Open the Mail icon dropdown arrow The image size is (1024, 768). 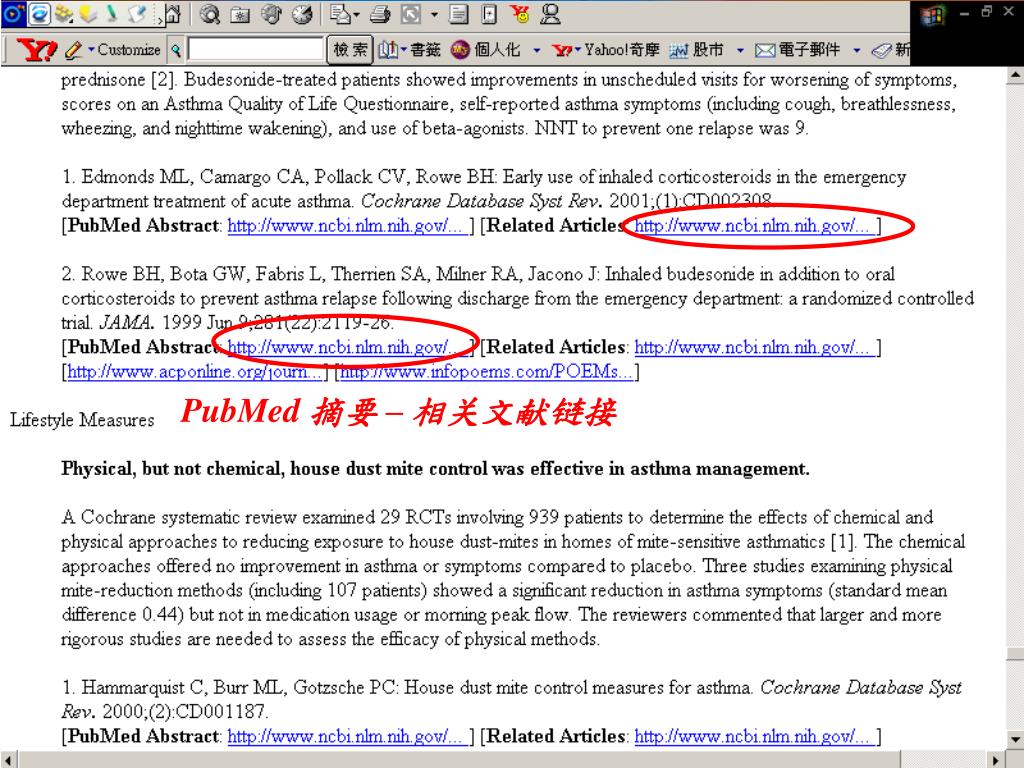pyautogui.click(x=357, y=14)
